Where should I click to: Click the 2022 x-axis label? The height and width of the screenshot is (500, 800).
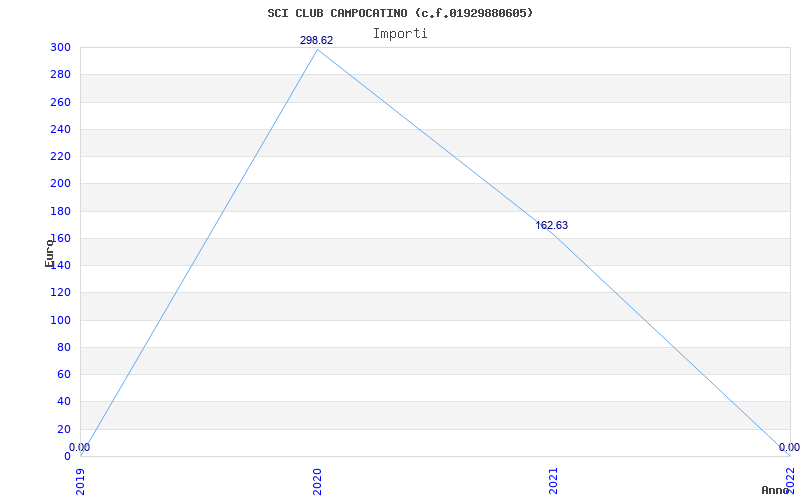coord(790,481)
